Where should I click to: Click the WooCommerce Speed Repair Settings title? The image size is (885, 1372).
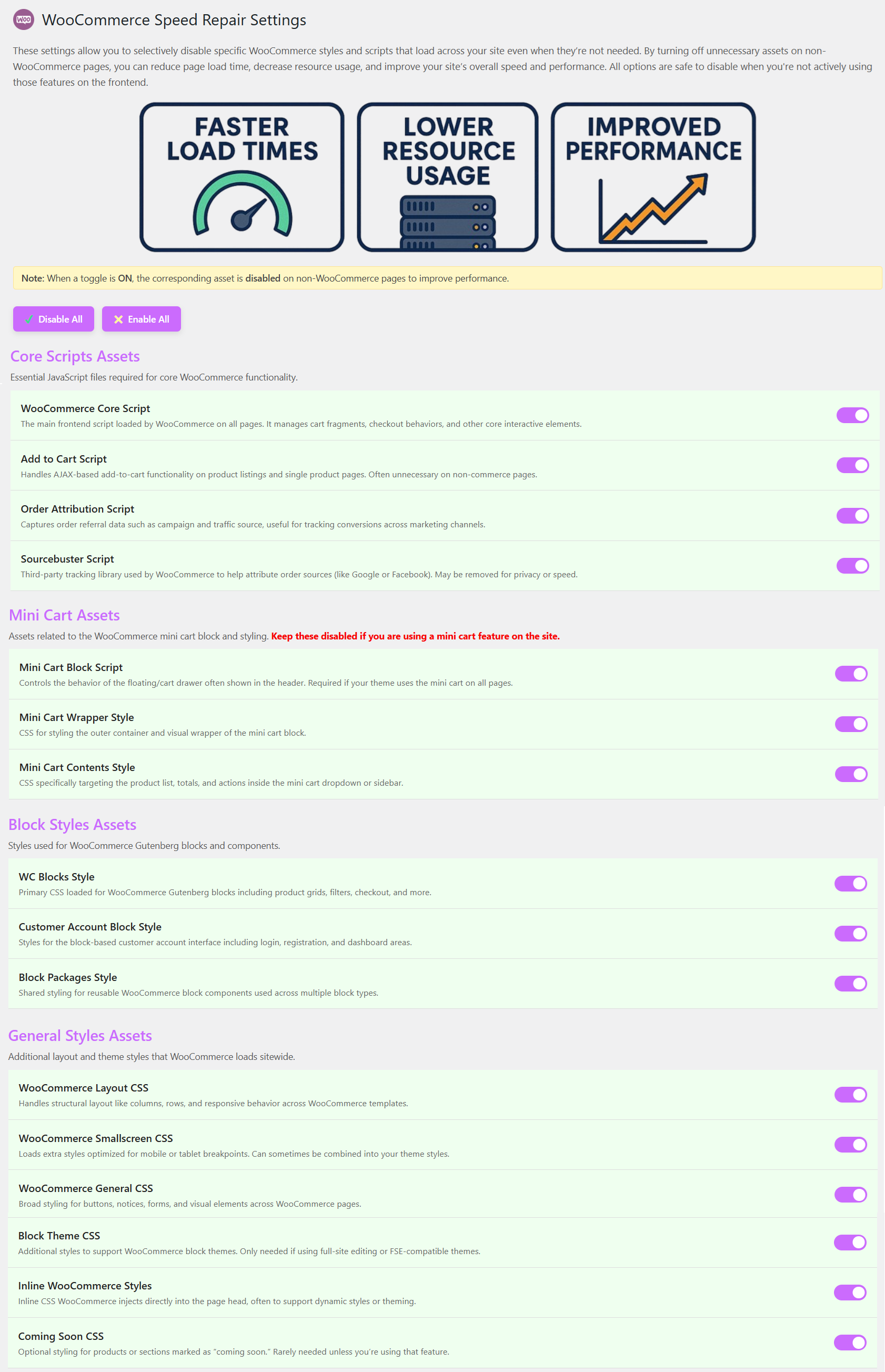174,20
